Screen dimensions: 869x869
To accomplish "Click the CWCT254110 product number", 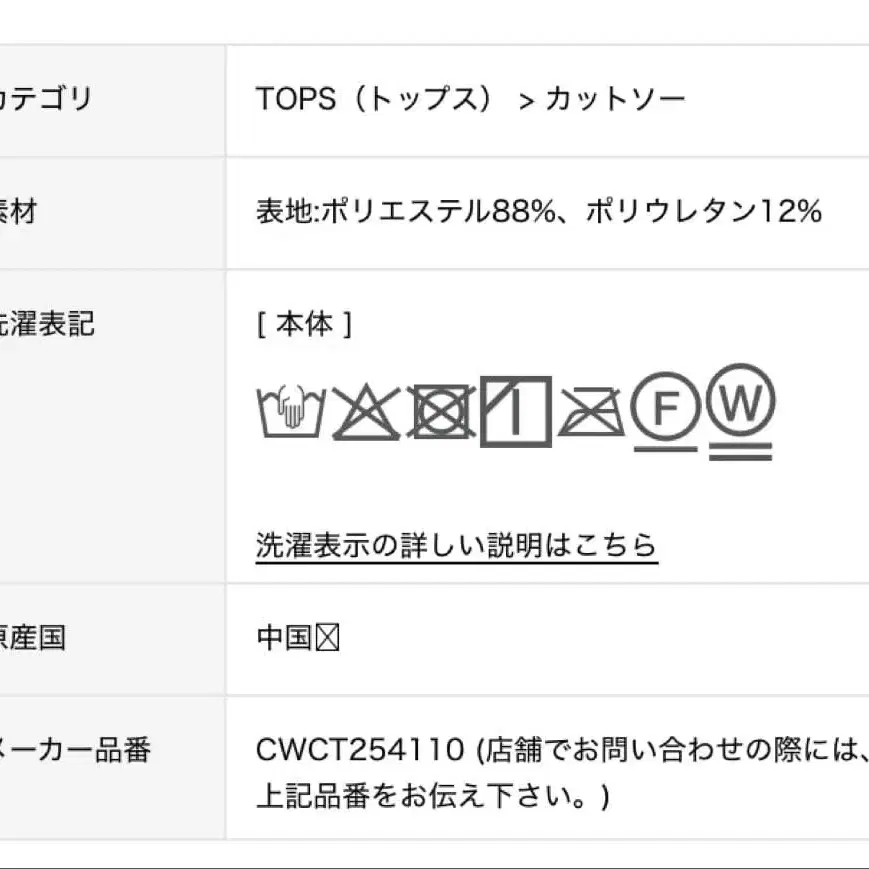I will [360, 750].
